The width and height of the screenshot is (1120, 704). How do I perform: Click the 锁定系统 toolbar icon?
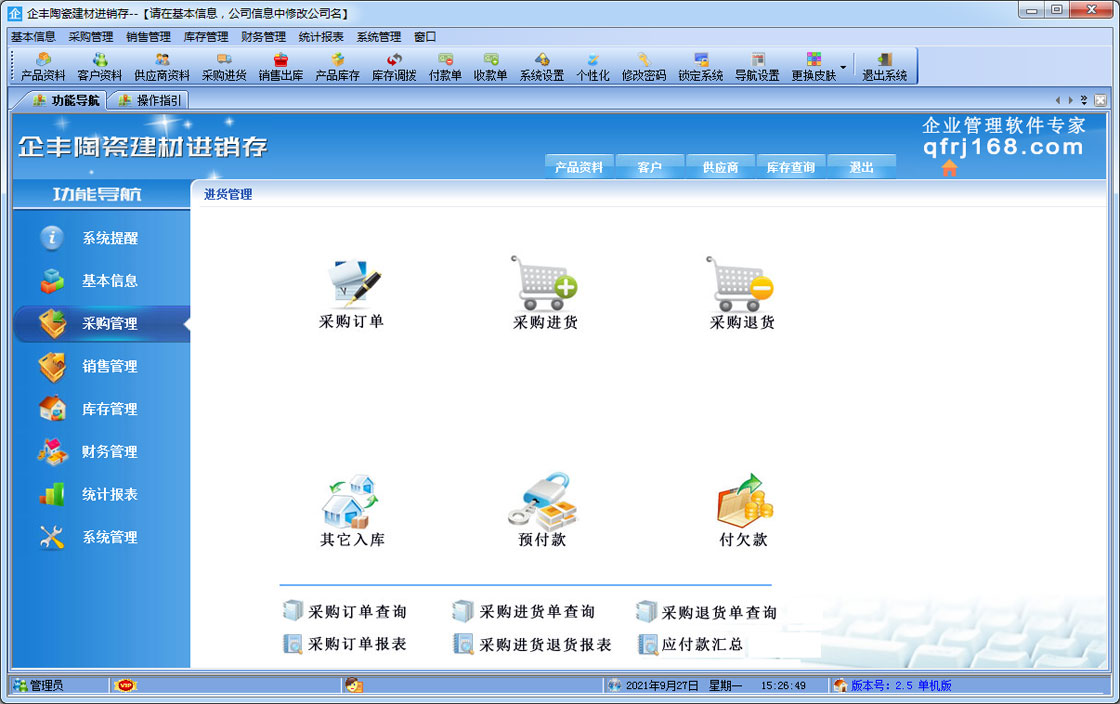tap(700, 67)
